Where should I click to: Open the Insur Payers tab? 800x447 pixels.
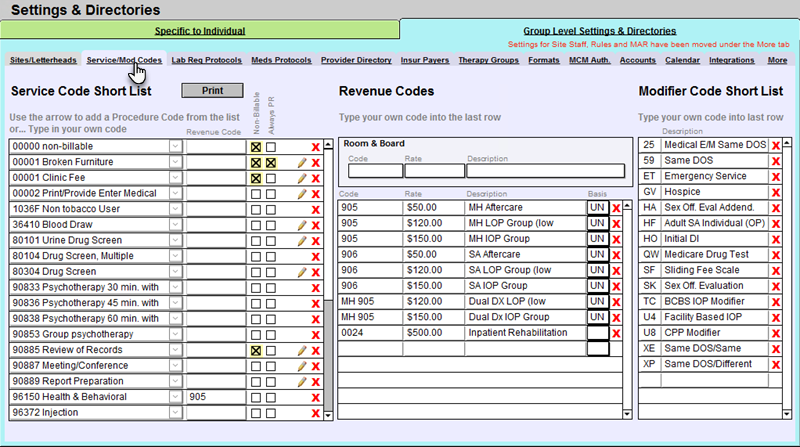click(425, 60)
